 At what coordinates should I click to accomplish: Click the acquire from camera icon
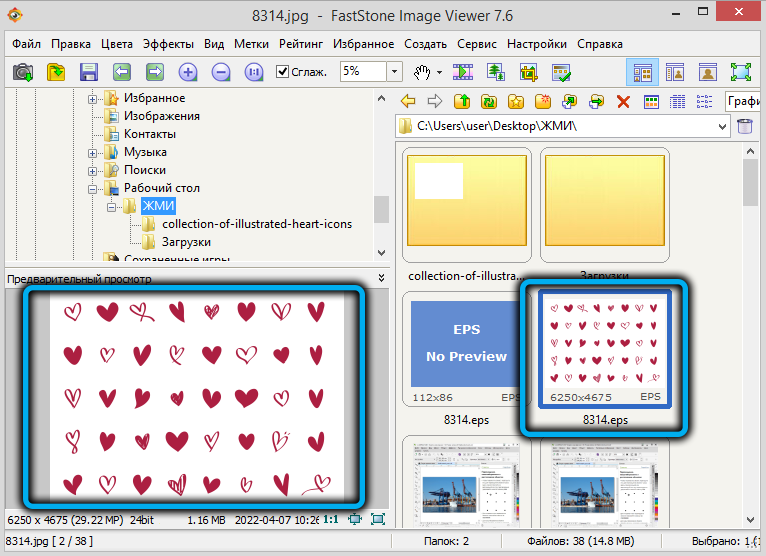pyautogui.click(x=23, y=72)
